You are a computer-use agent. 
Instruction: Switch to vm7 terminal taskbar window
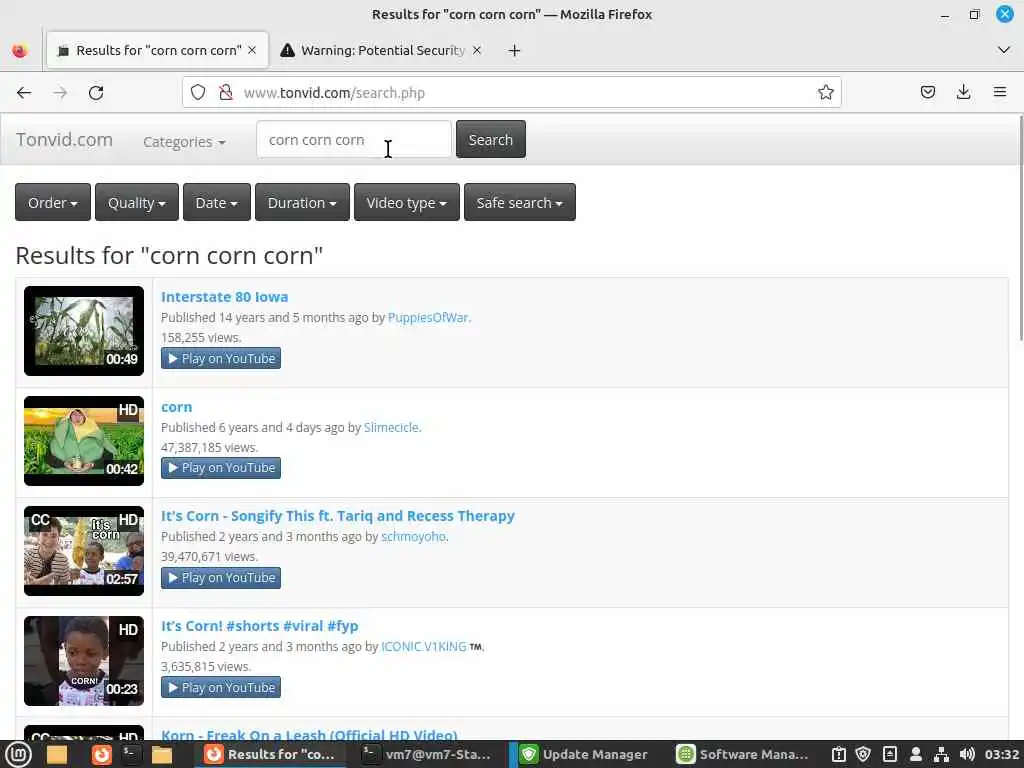click(427, 755)
